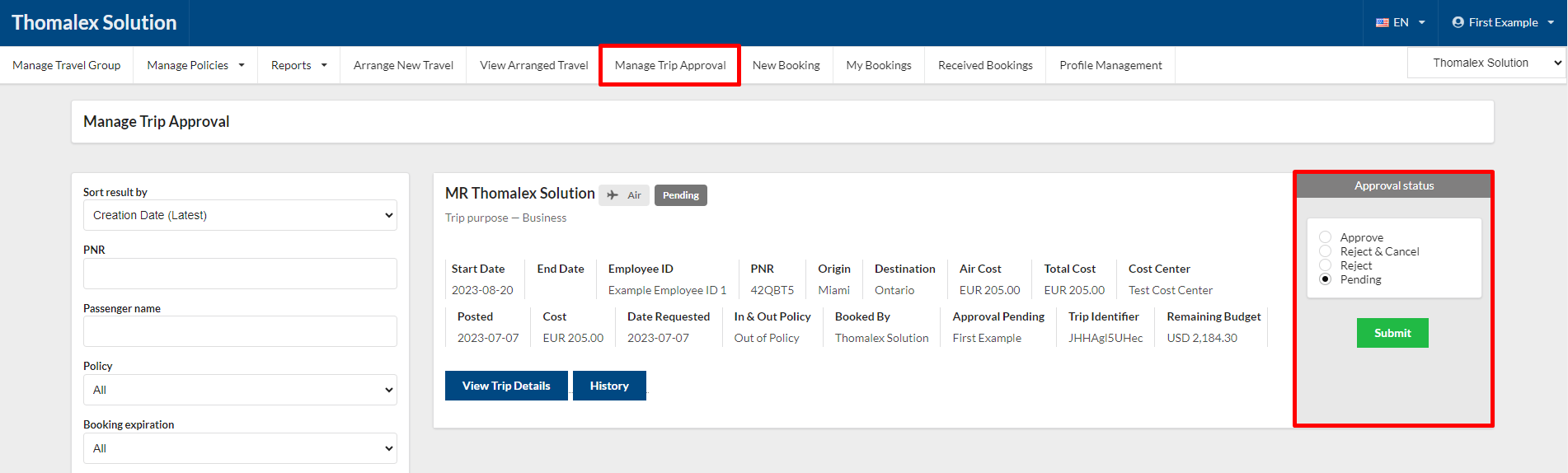The height and width of the screenshot is (473, 1568).
Task: Click the MR Thomalex Solution traveler name
Action: [520, 193]
